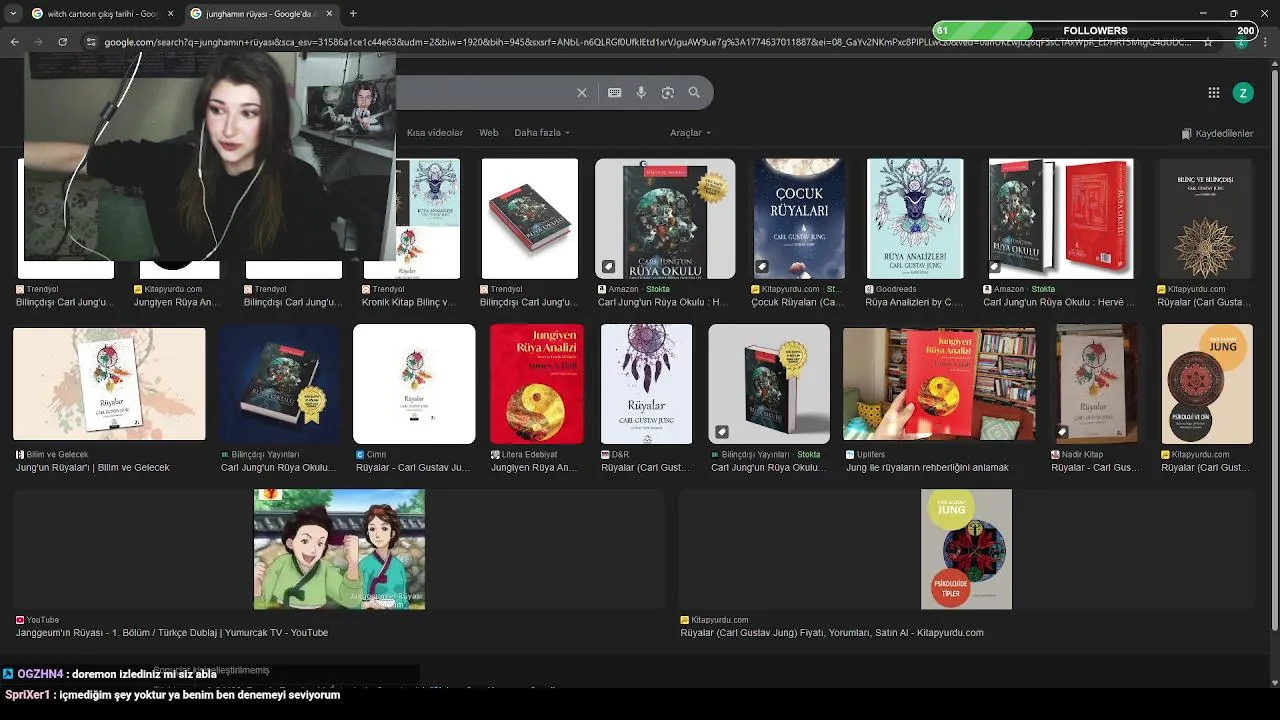Image resolution: width=1280 pixels, height=720 pixels.
Task: Open Uplifers hand-holding-red-book thumbnail
Action: [939, 384]
